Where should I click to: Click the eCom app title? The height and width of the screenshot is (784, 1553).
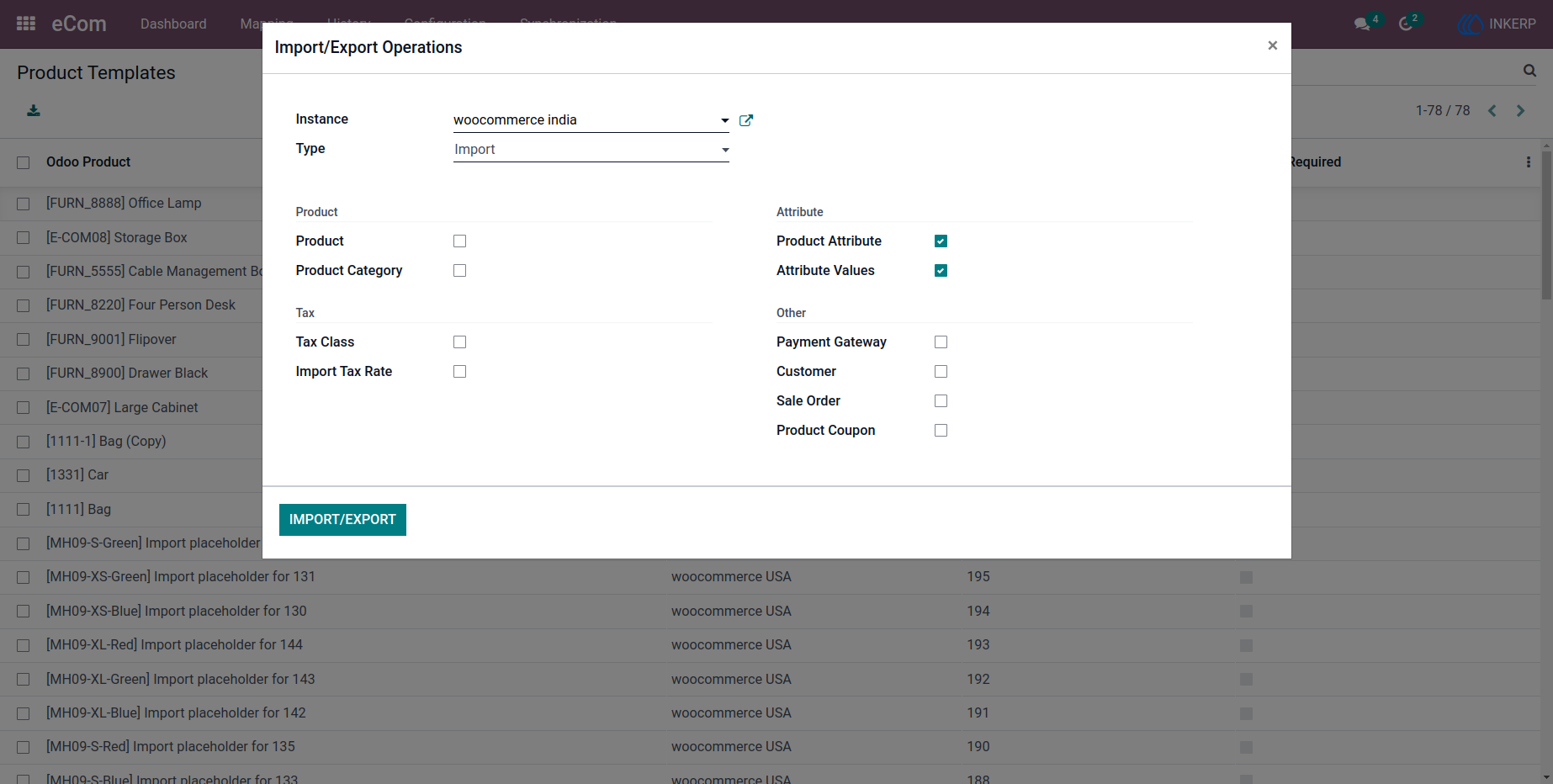point(79,24)
